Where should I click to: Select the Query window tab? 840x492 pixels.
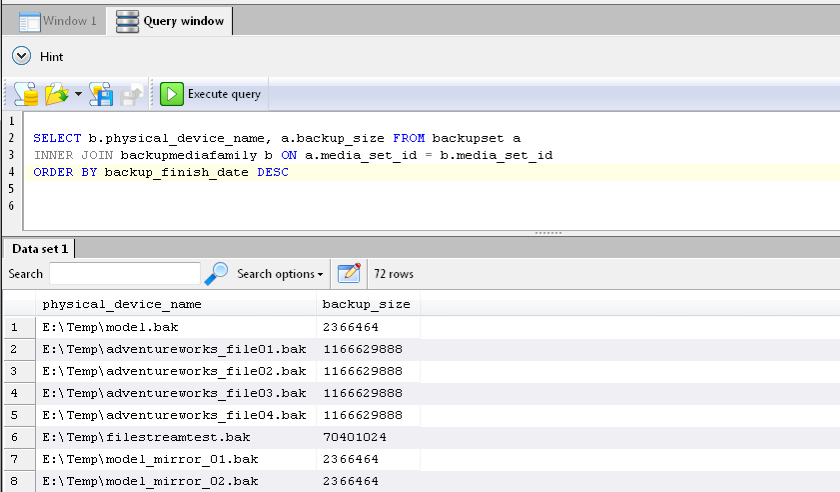[x=171, y=20]
